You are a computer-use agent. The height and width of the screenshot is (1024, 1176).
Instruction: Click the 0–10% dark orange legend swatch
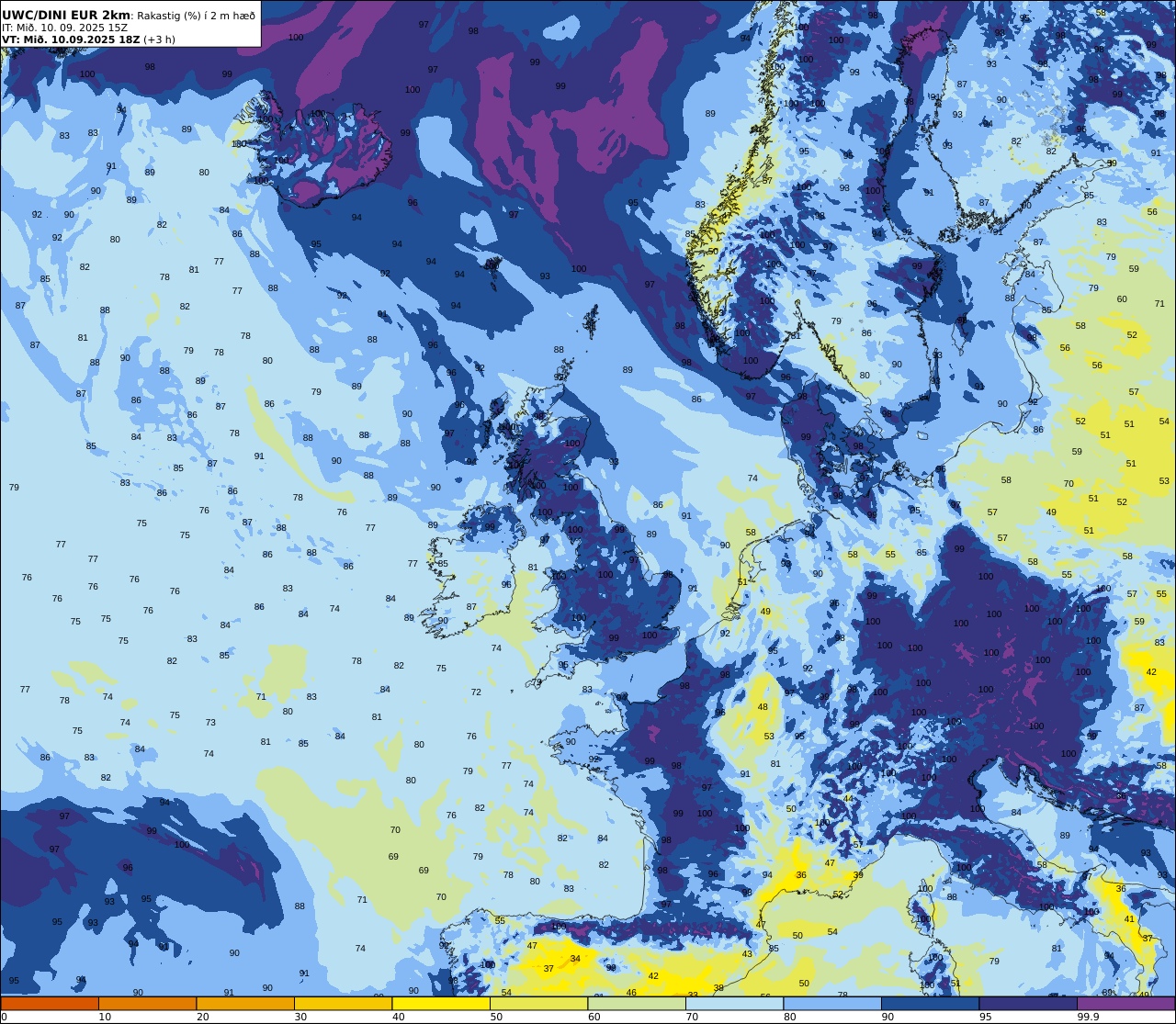point(50,1004)
